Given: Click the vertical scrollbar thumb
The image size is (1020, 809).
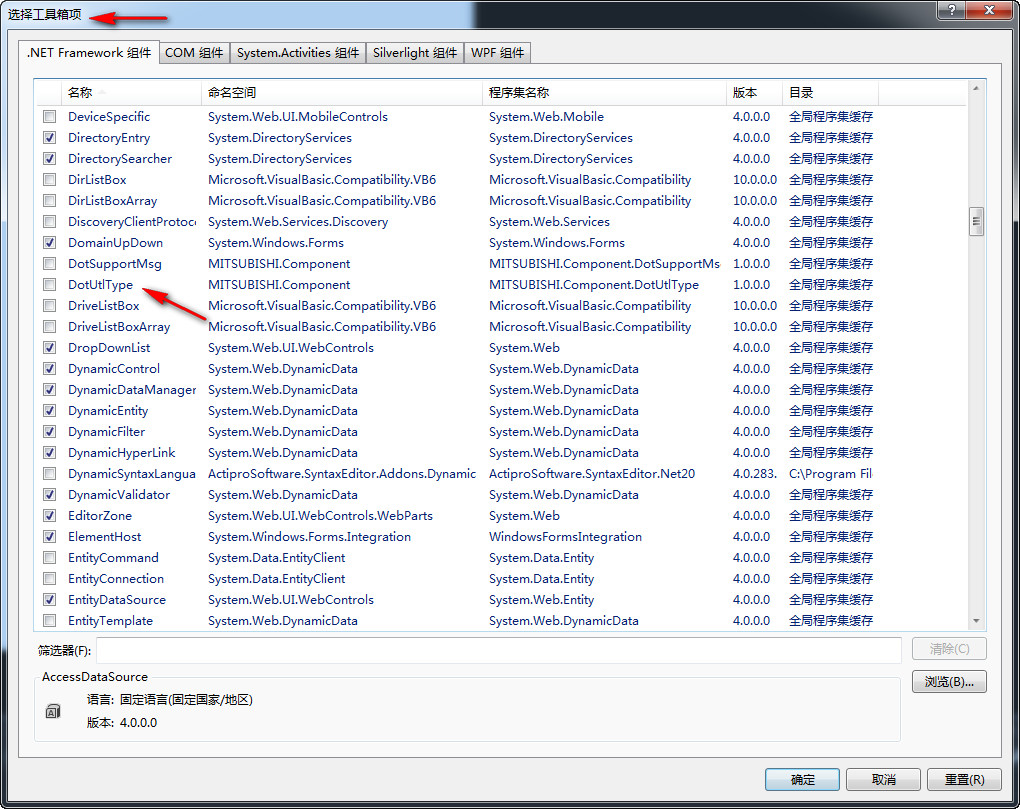Looking at the screenshot, I should point(976,221).
